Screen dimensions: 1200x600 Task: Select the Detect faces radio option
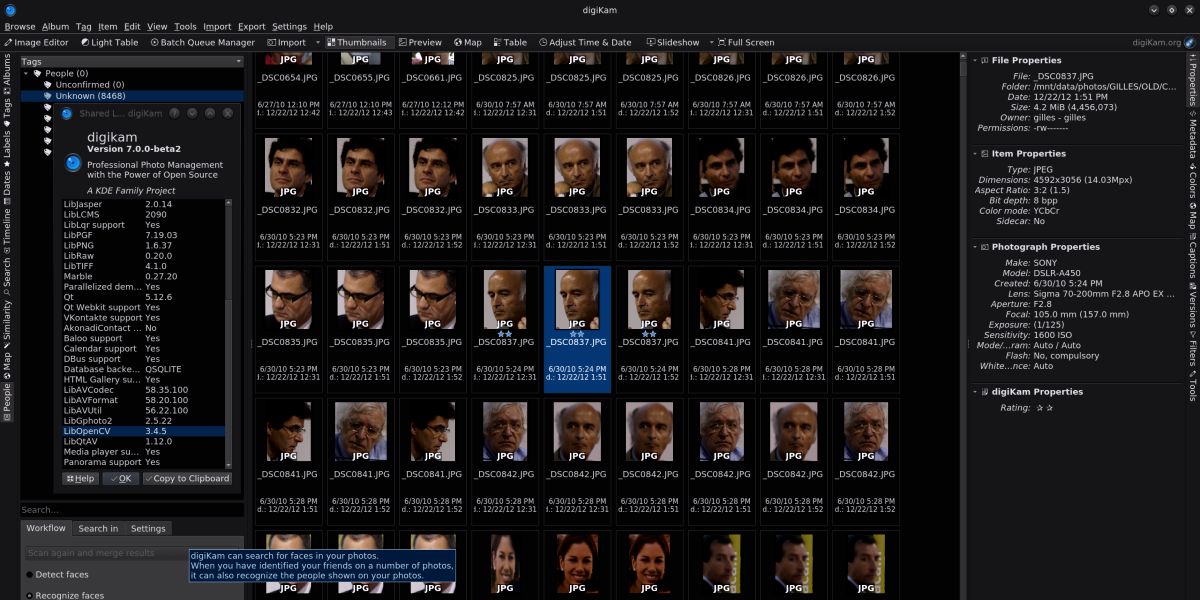(30, 575)
